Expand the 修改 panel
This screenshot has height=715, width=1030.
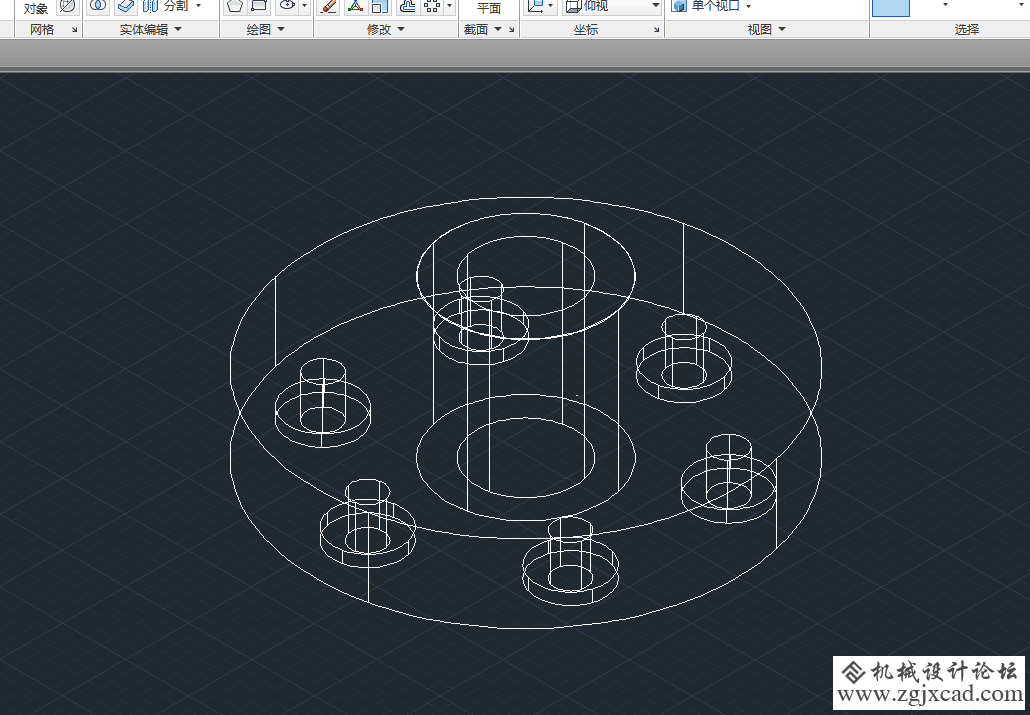point(386,30)
